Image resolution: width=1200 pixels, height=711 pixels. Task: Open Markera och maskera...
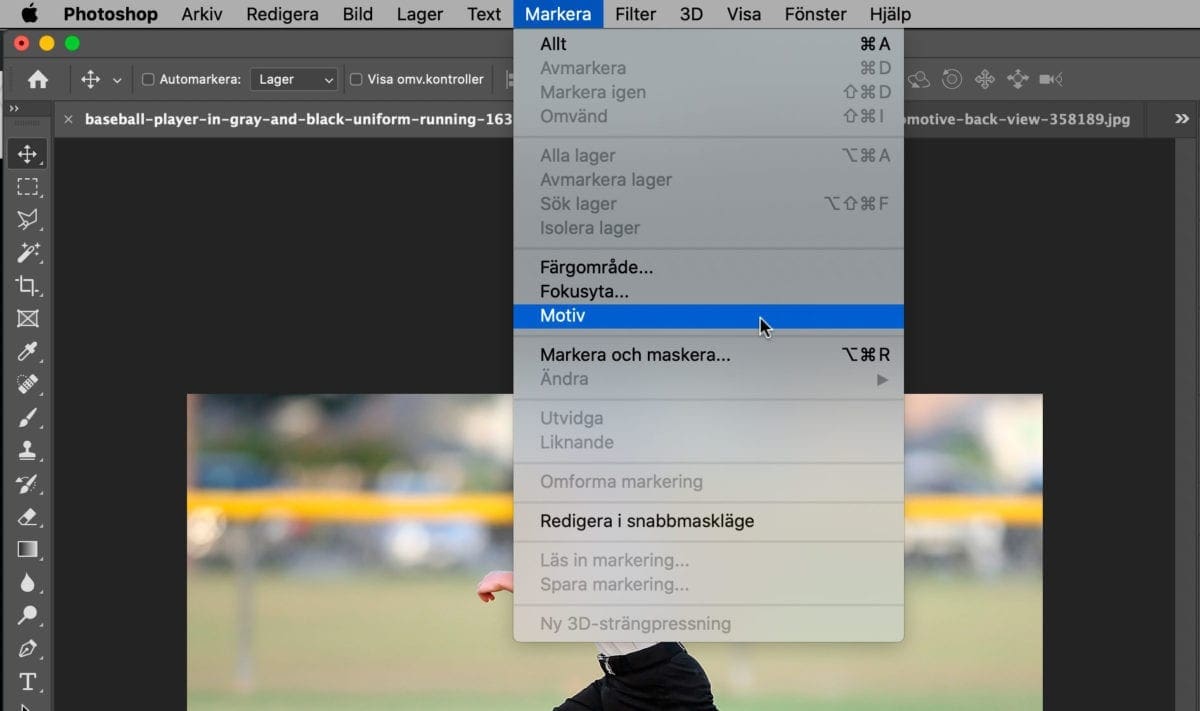click(708, 355)
